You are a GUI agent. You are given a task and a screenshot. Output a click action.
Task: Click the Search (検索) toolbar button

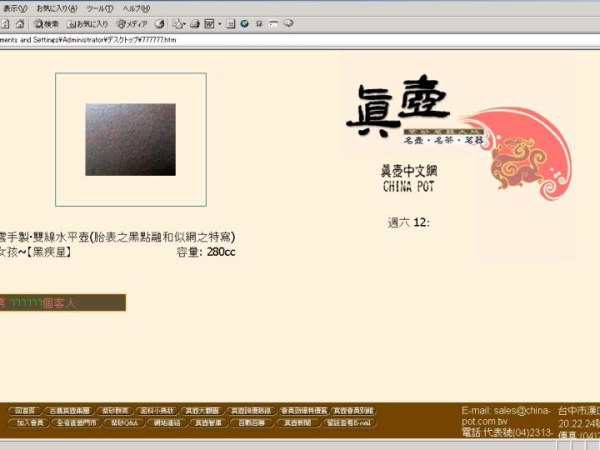point(46,22)
